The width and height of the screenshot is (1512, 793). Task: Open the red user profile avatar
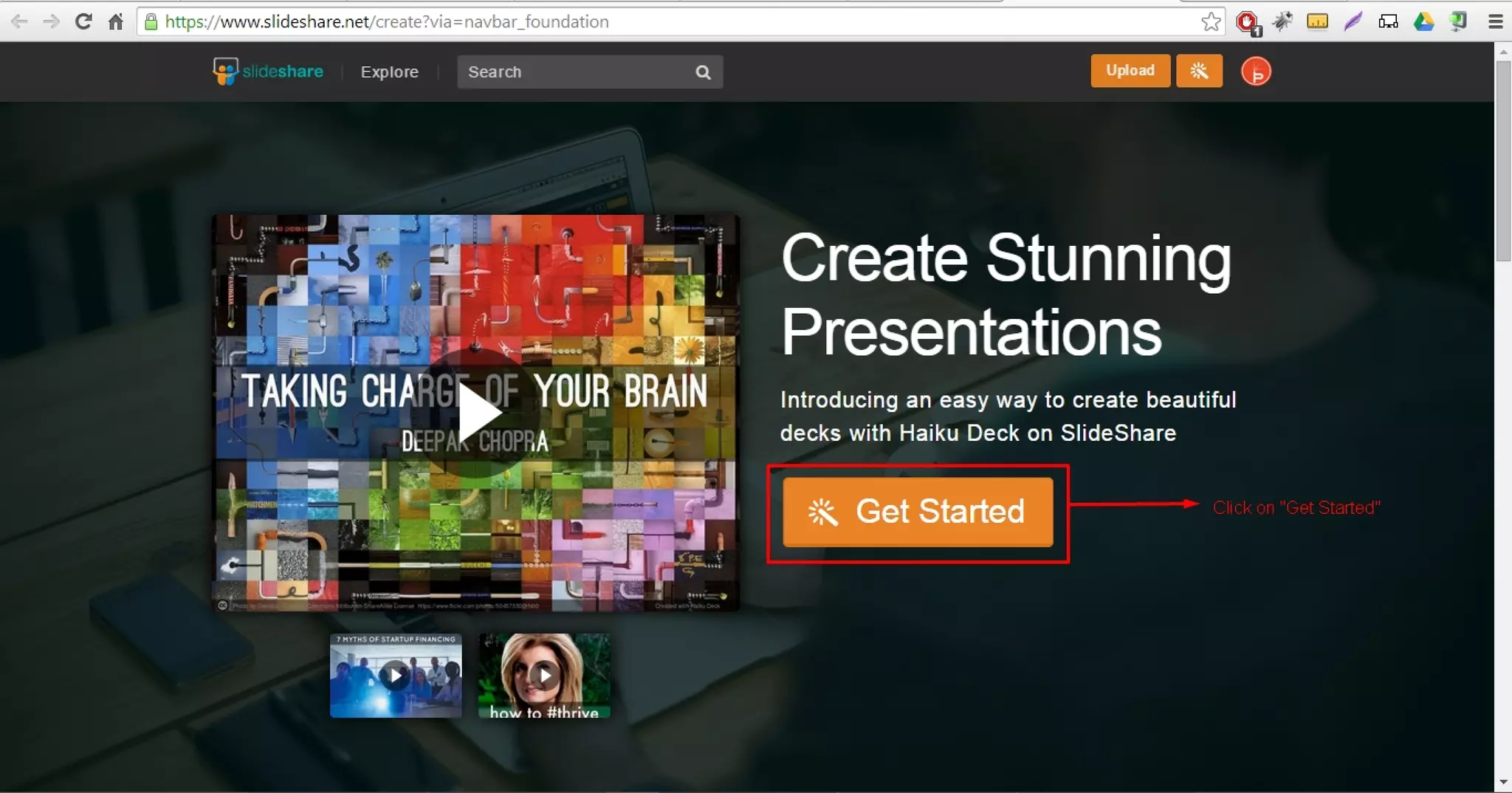[x=1256, y=72]
